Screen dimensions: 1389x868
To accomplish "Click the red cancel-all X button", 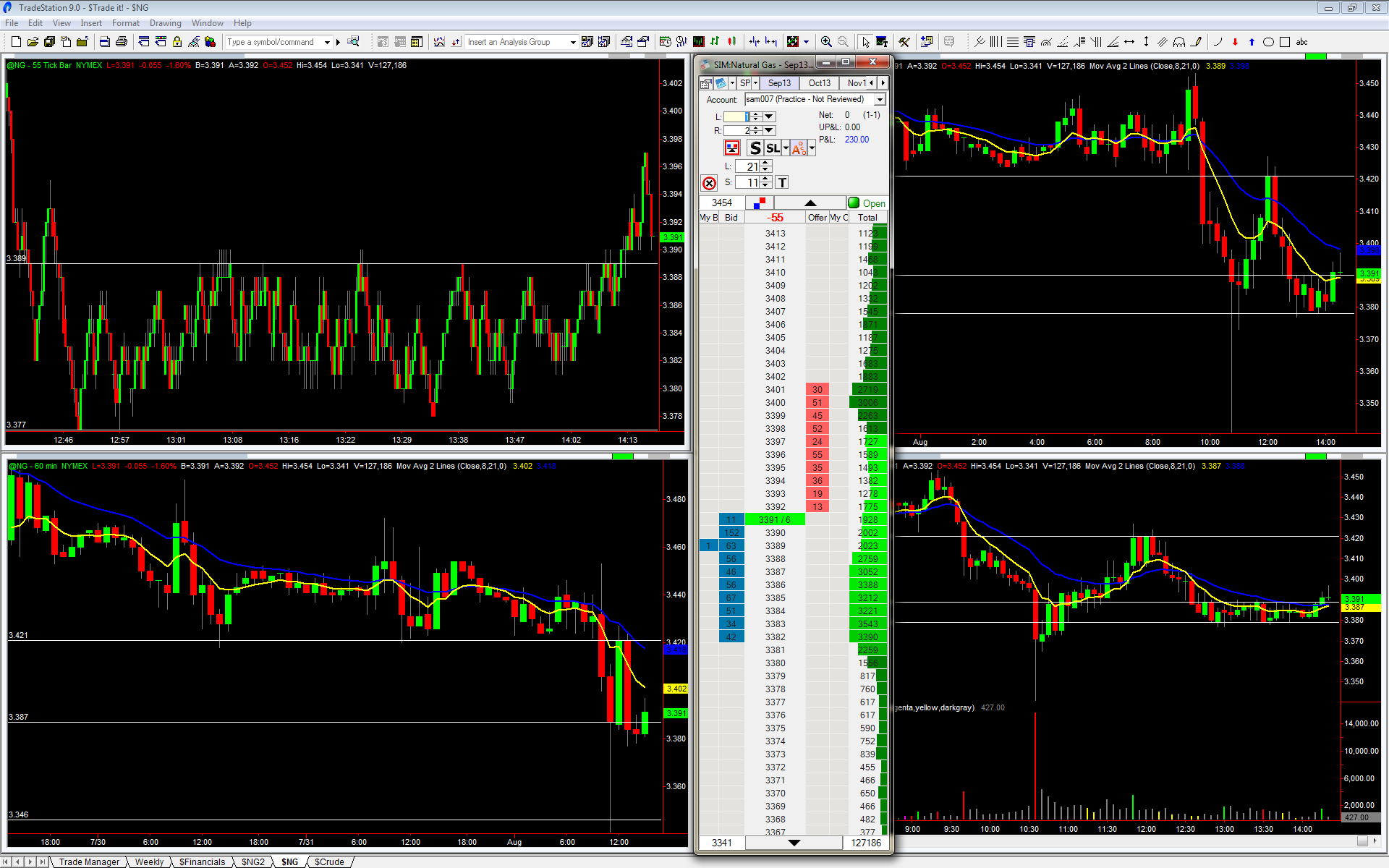I will [x=709, y=183].
